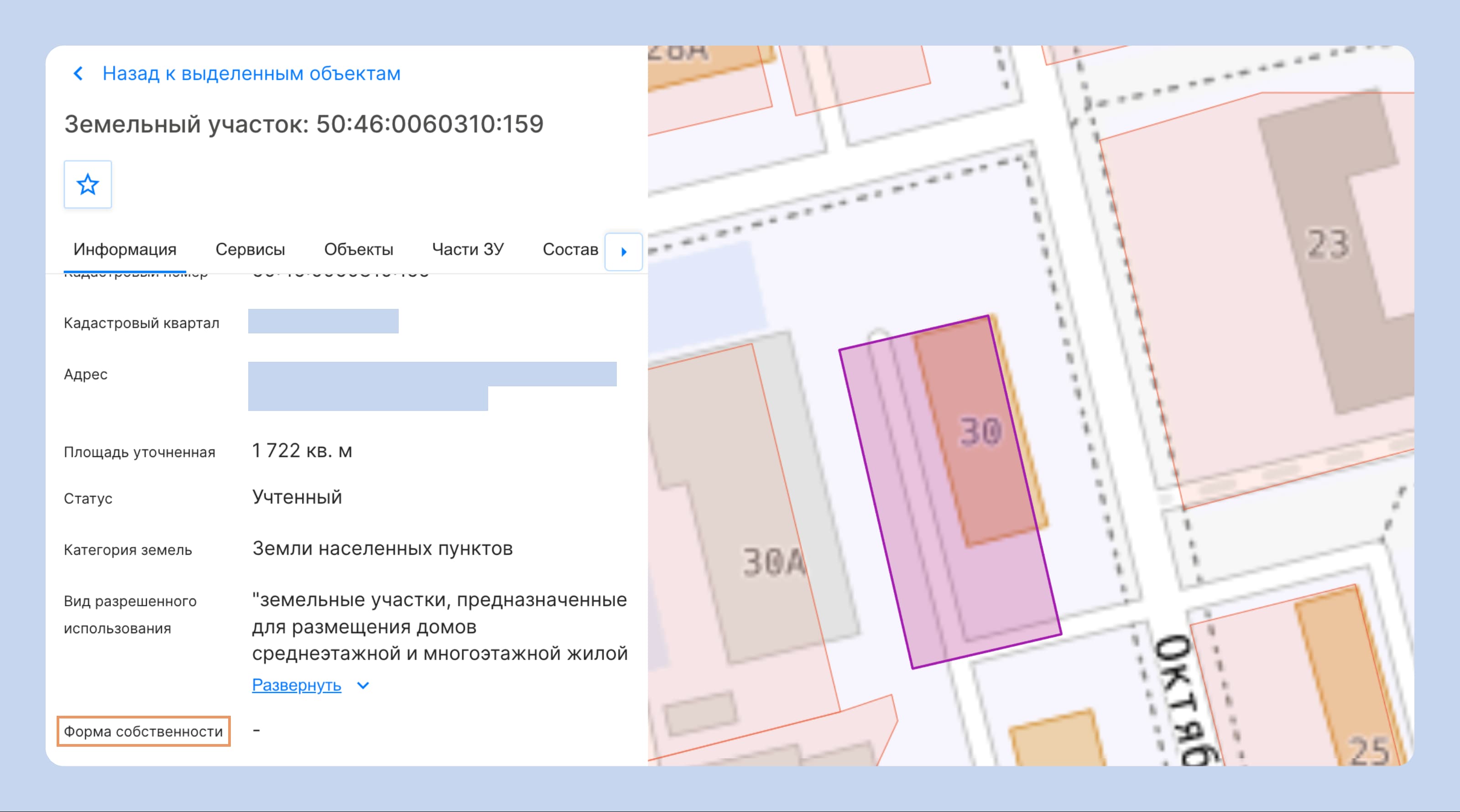Screen dimensions: 1460x812
Task: Go back via Назад к выделенным объектам
Action: tap(251, 73)
